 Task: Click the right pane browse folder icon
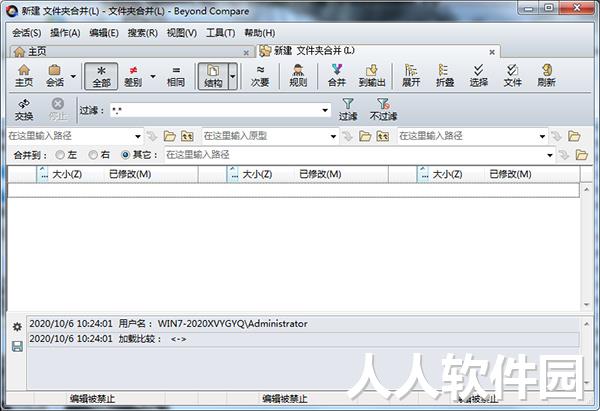coord(574,136)
